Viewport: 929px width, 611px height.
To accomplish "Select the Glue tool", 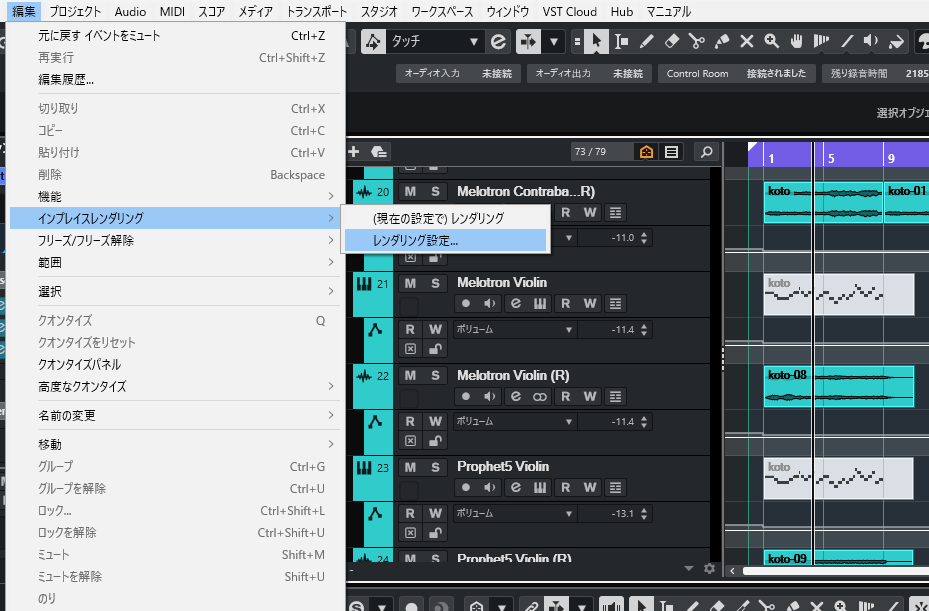I will [722, 41].
